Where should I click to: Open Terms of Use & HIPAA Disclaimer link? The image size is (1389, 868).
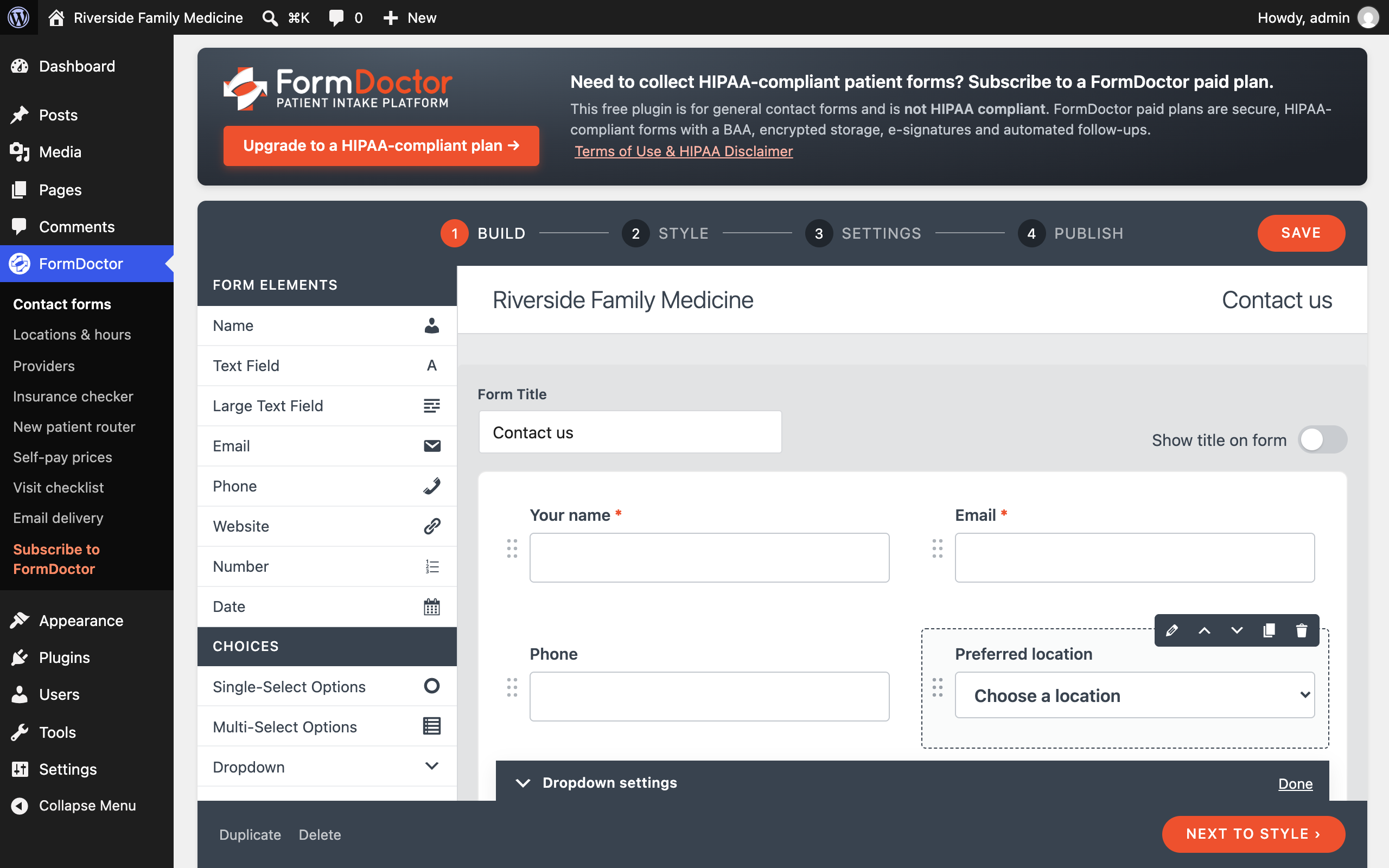[x=683, y=151]
